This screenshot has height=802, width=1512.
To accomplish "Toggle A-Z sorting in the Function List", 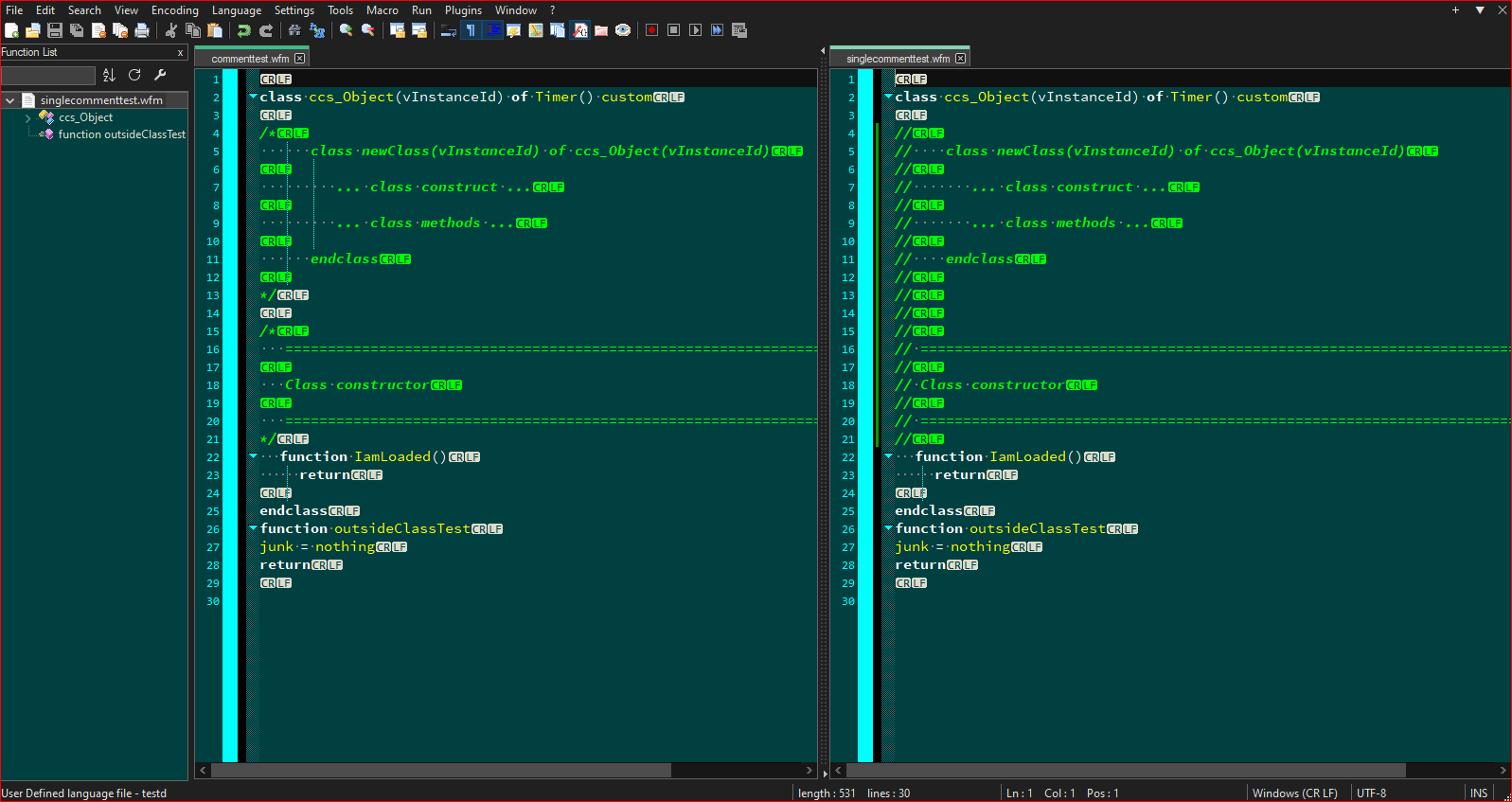I will coord(109,75).
